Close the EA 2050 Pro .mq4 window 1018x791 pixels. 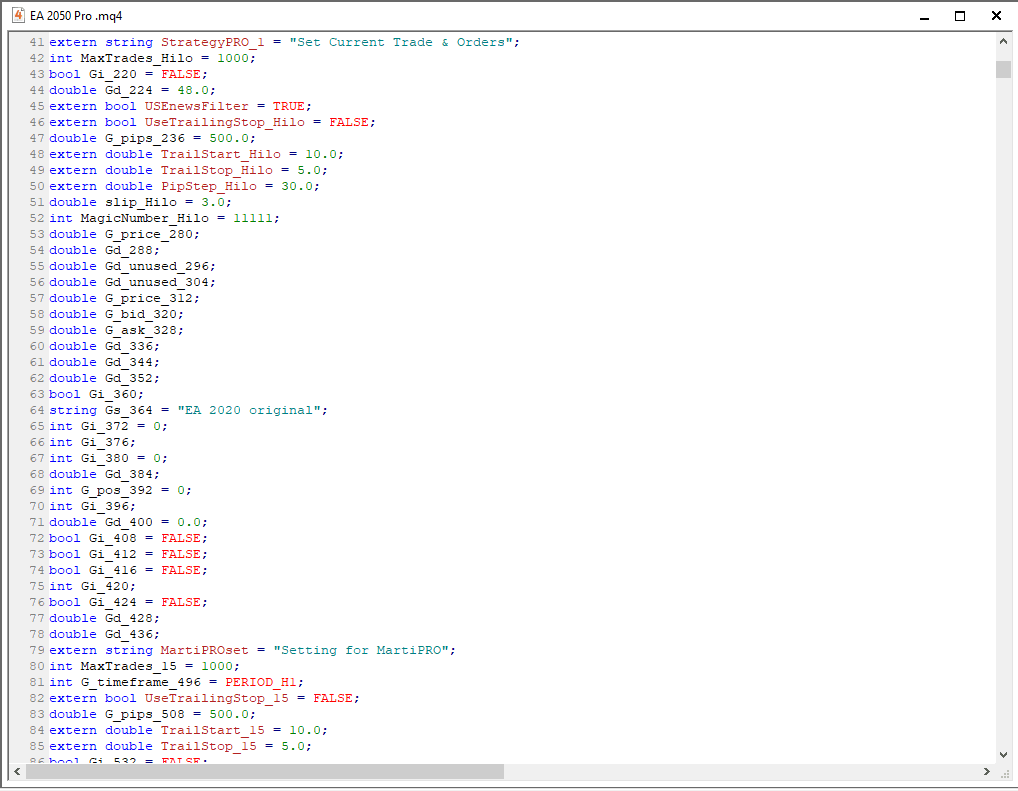pyautogui.click(x=997, y=16)
